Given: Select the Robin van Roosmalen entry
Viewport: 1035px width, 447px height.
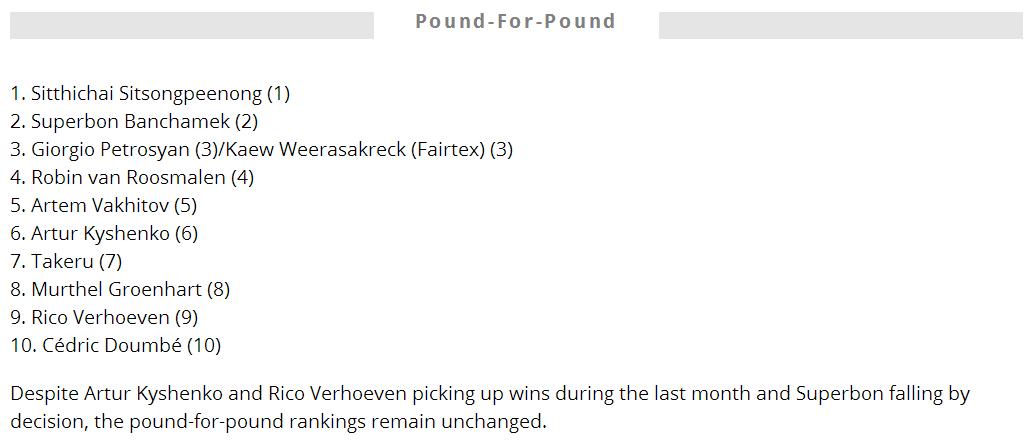Looking at the screenshot, I should click(x=129, y=178).
